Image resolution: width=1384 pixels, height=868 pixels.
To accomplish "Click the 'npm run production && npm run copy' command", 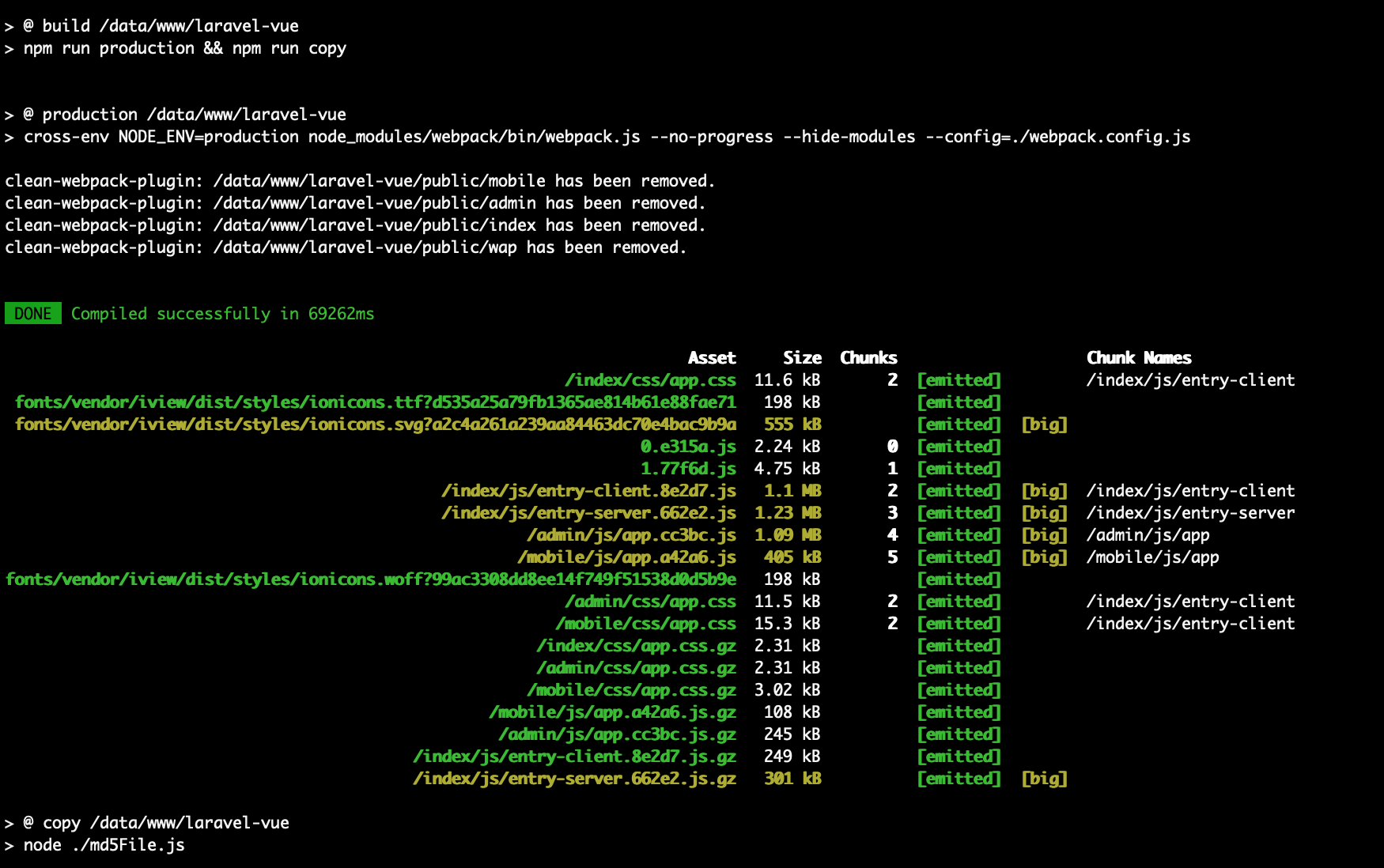I will click(176, 48).
